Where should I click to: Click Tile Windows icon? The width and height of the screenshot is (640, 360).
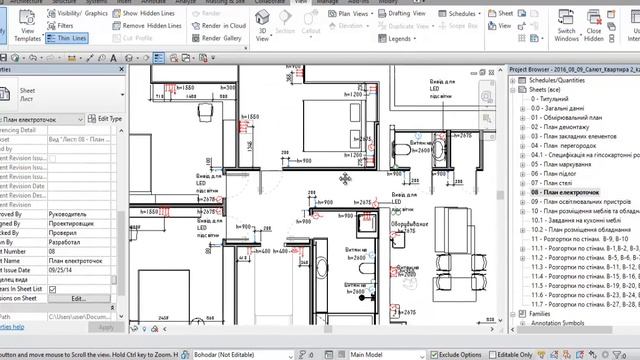pos(611,39)
